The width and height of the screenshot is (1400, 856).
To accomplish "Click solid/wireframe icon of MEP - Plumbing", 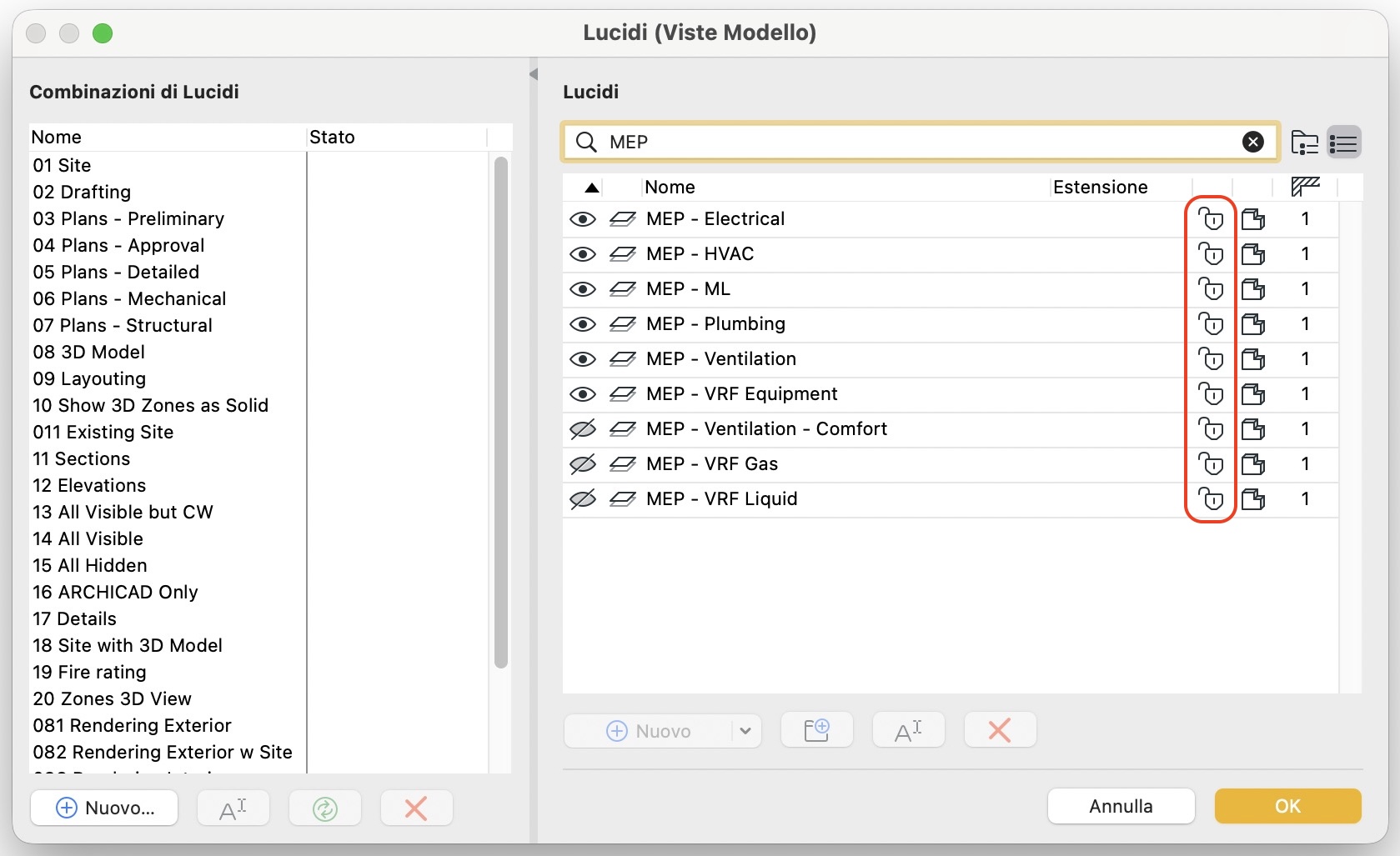I will pyautogui.click(x=1253, y=324).
